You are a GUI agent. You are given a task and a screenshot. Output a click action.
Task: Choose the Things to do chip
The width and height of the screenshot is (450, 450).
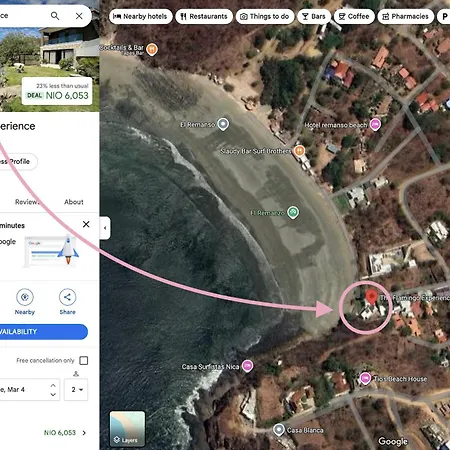click(x=265, y=16)
